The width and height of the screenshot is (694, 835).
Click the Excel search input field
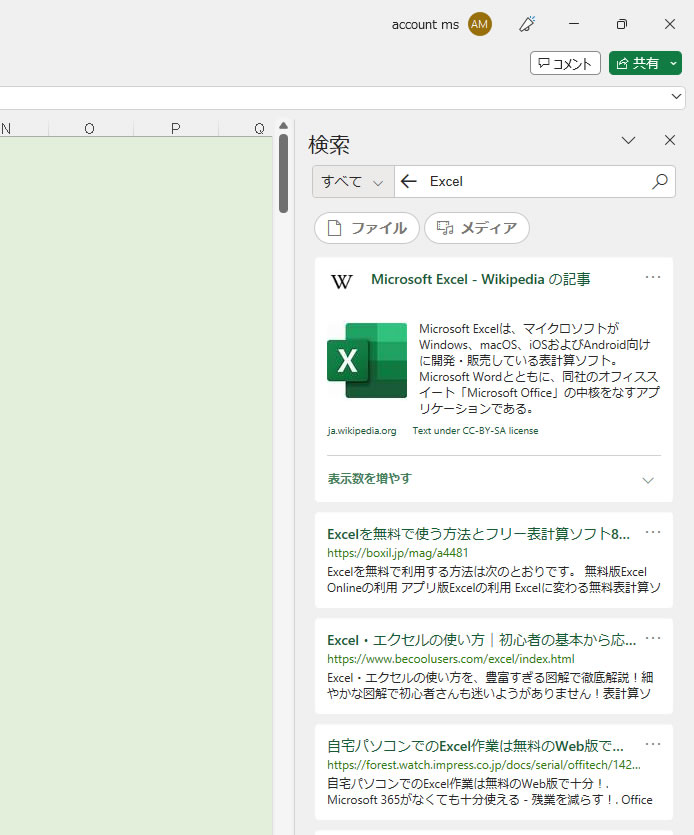(x=537, y=182)
